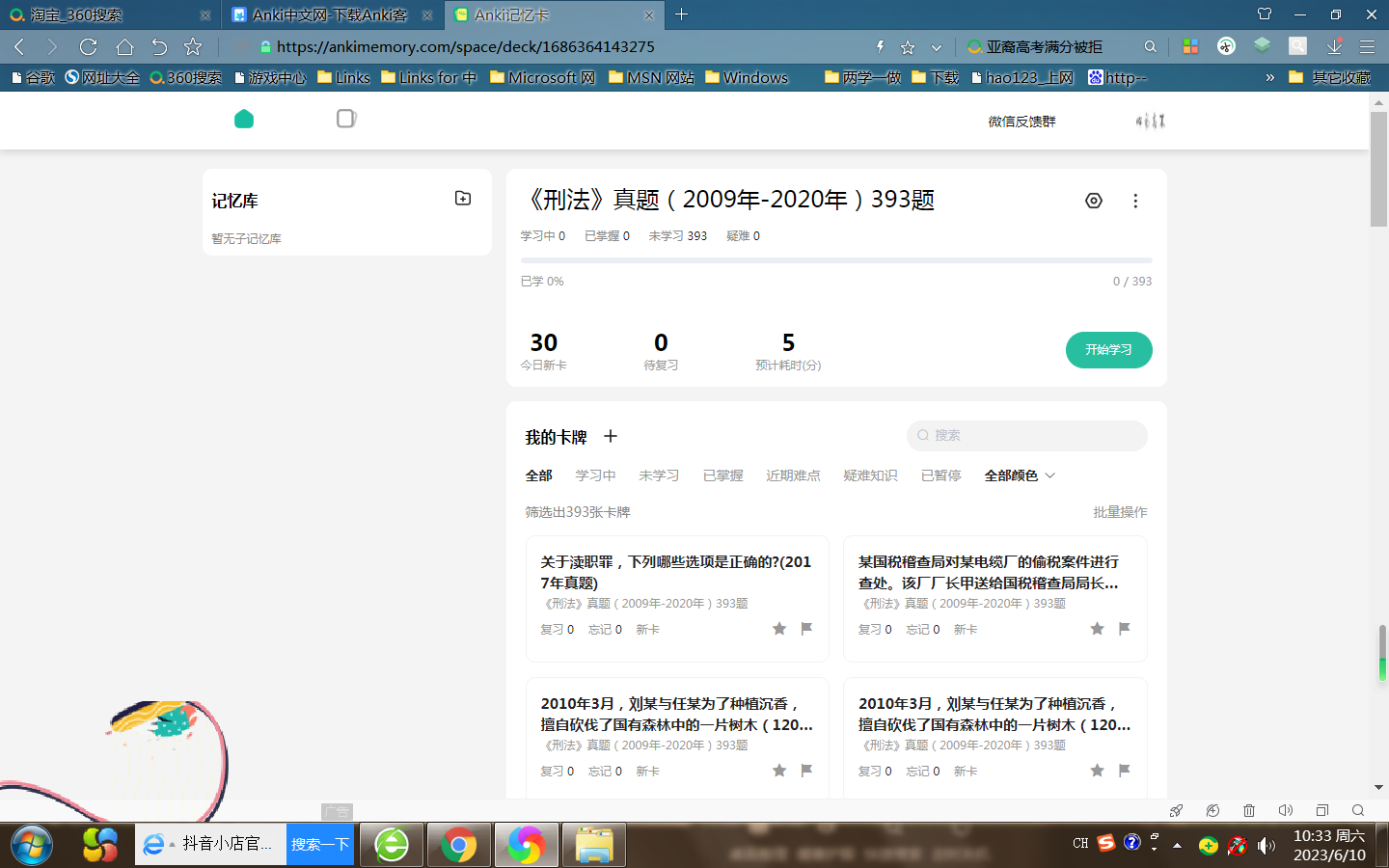Expand the bookmarks bar overflow chevron
This screenshot has height=868, width=1389.
[1269, 77]
